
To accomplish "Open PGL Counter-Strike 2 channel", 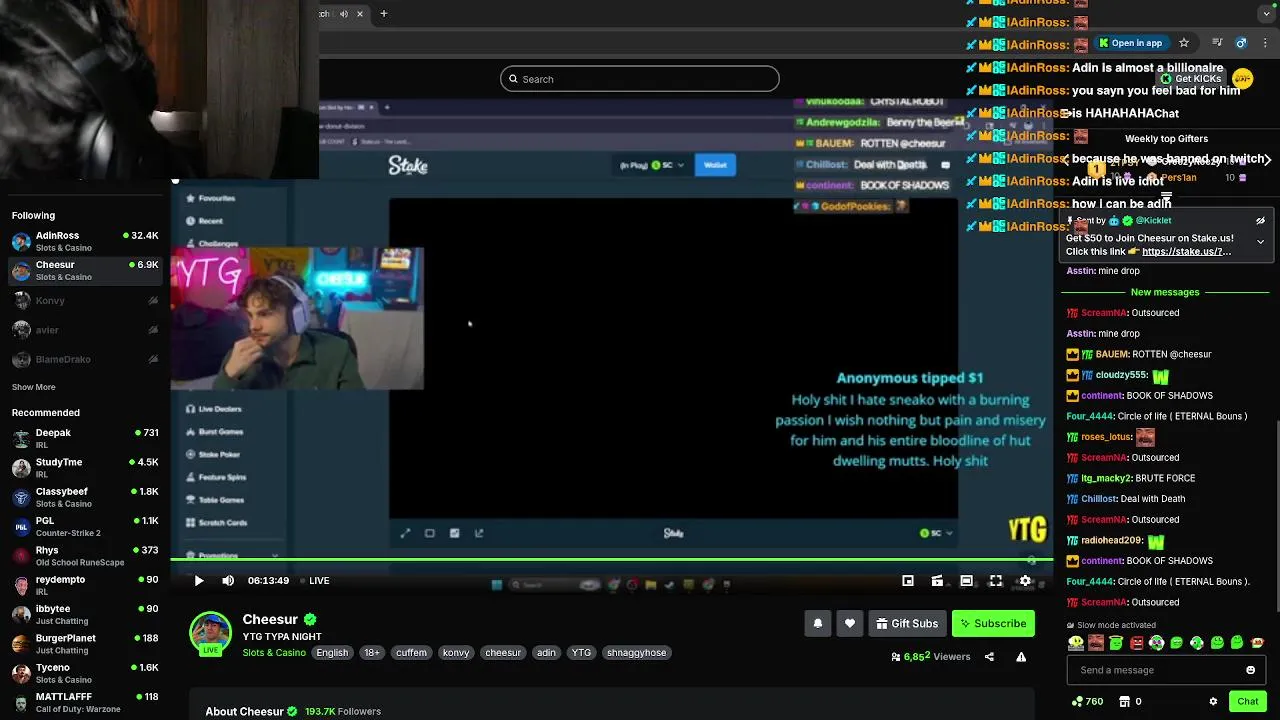I will click(x=85, y=527).
